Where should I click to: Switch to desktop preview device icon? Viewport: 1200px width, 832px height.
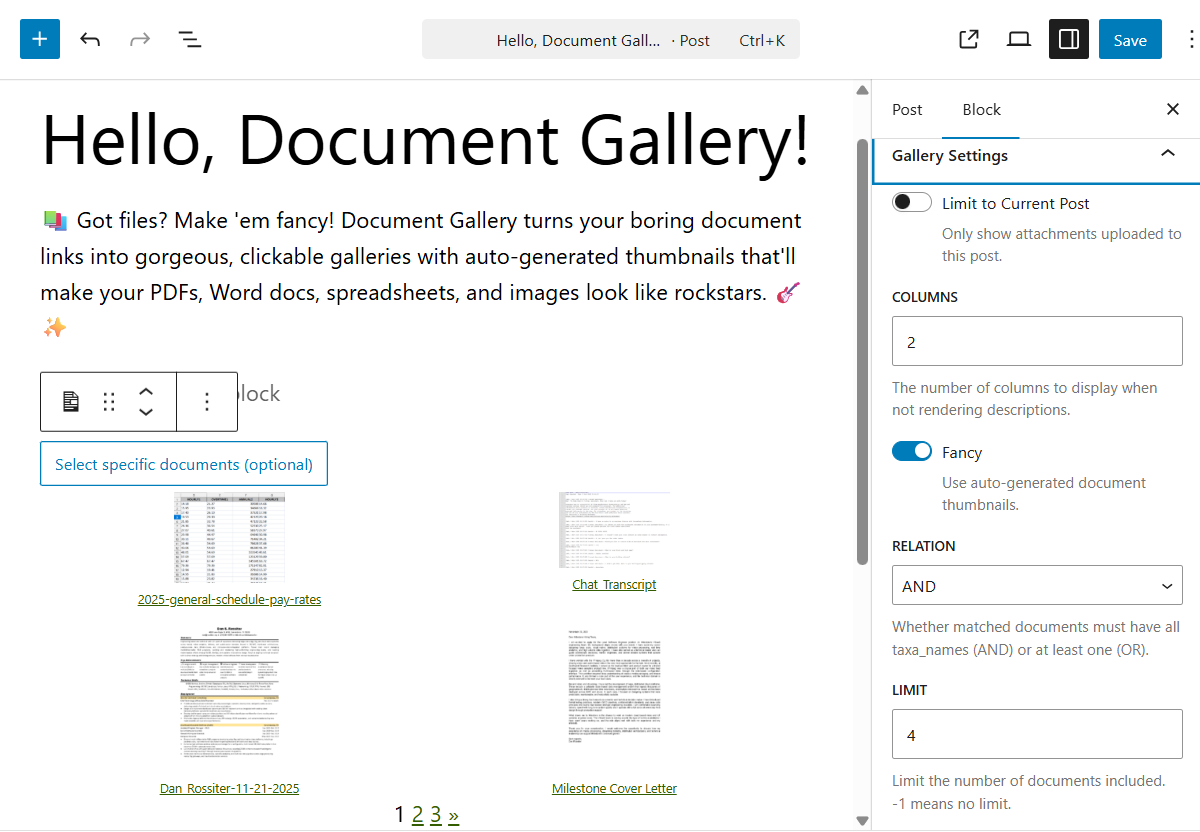click(1018, 39)
